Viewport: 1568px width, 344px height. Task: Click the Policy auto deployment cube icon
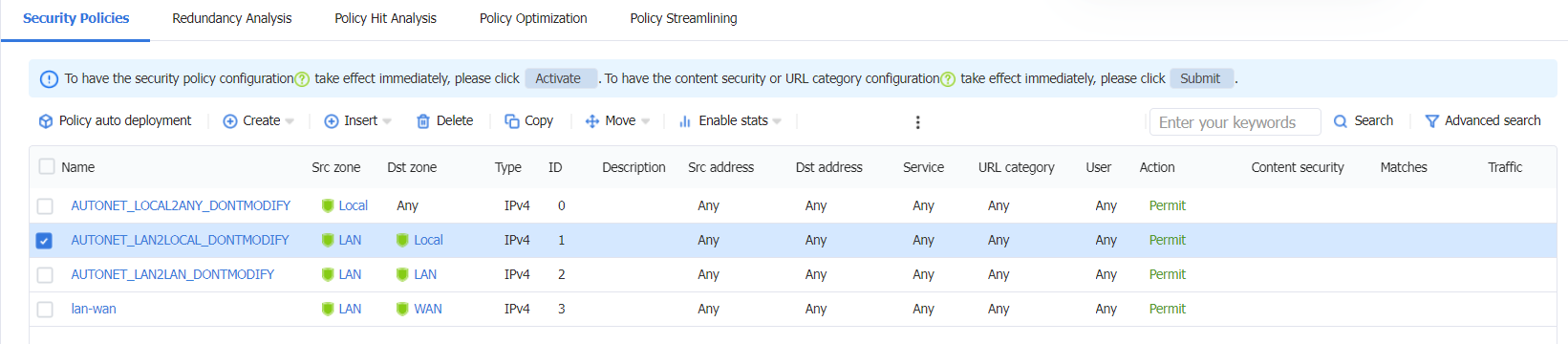(x=45, y=121)
